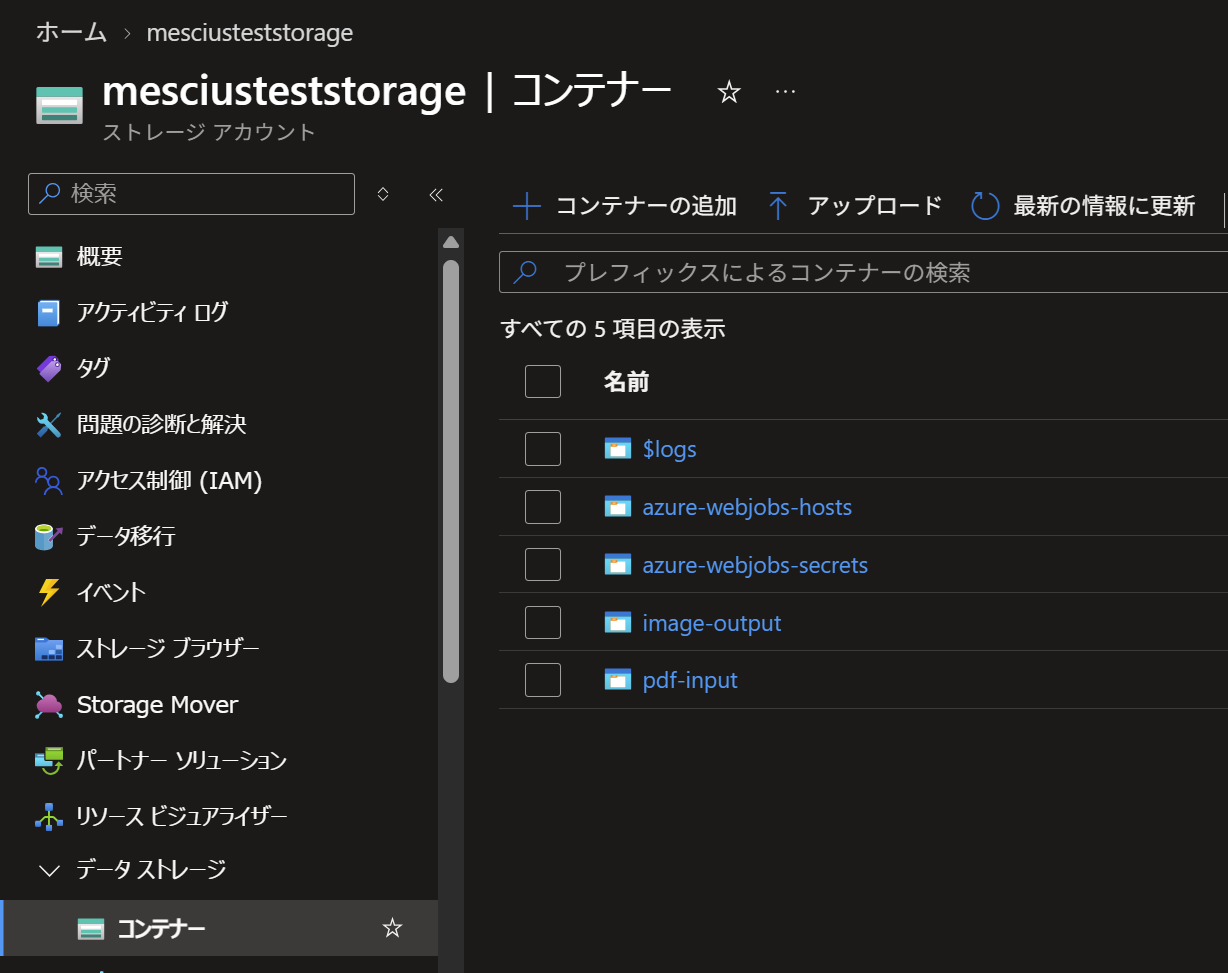Click the アップロード button label
This screenshot has width=1228, height=973.
(875, 207)
